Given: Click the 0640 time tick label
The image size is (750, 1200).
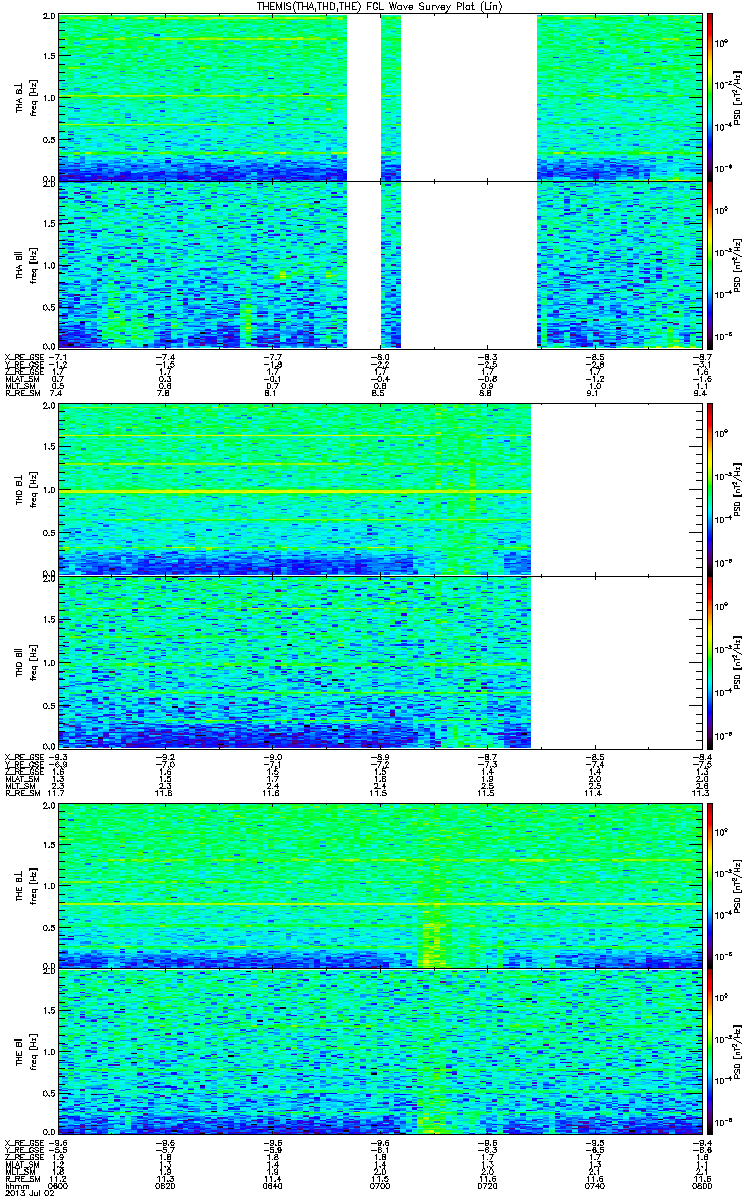Looking at the screenshot, I should (x=272, y=1187).
